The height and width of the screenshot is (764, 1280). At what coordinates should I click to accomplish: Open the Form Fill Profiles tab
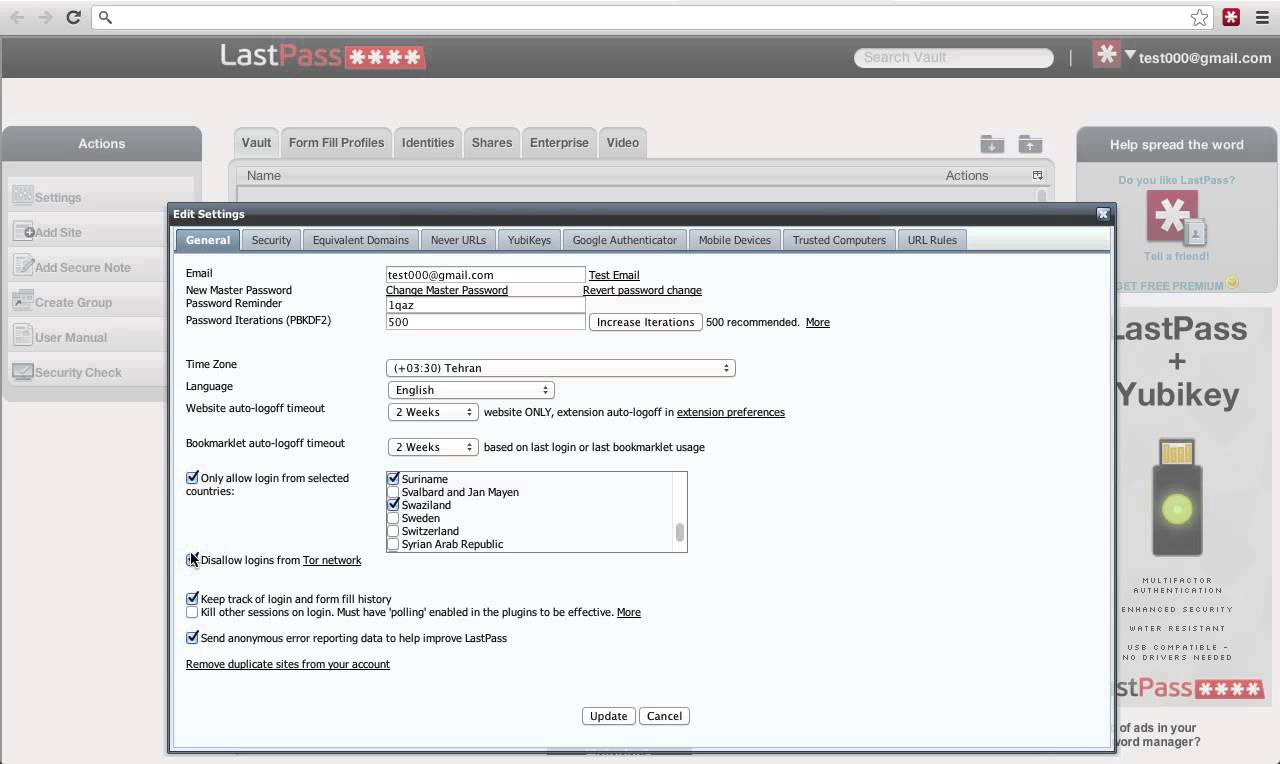click(x=336, y=143)
